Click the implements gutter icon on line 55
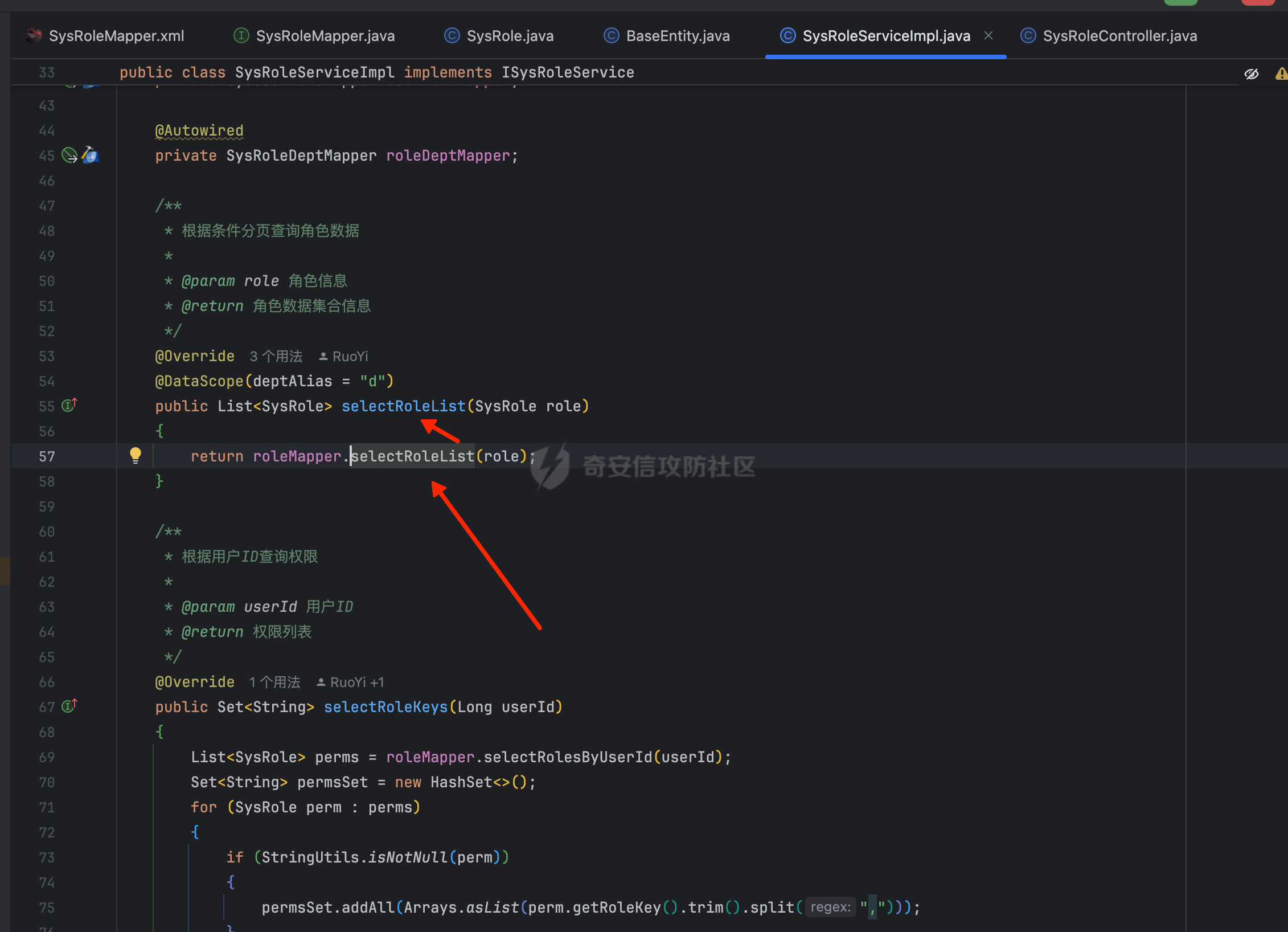The height and width of the screenshot is (932, 1288). click(x=69, y=406)
